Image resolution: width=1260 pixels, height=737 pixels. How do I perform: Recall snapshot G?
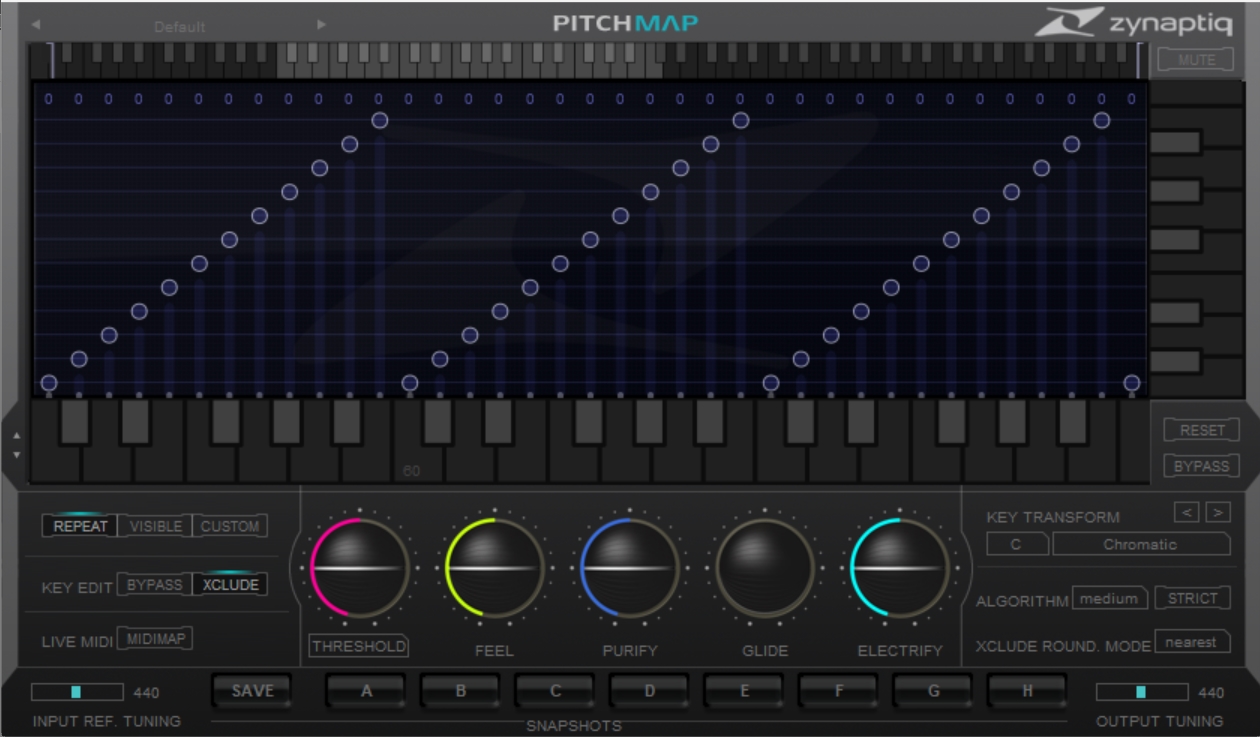[933, 691]
